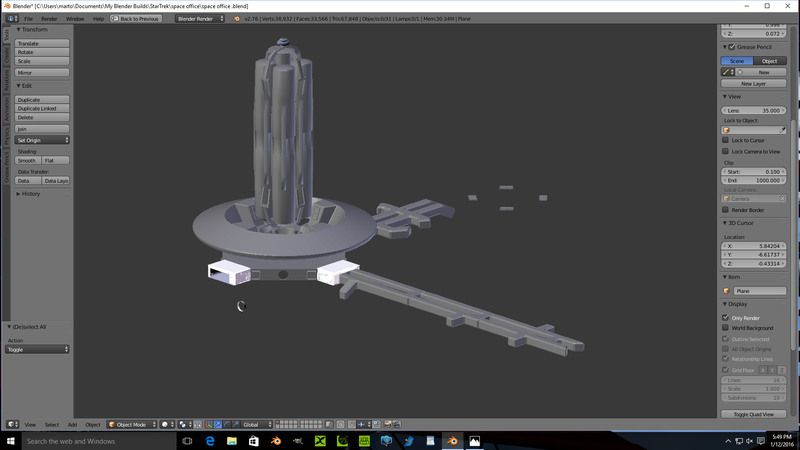800x450 pixels.
Task: Click Back to Previous button
Action: 136,19
